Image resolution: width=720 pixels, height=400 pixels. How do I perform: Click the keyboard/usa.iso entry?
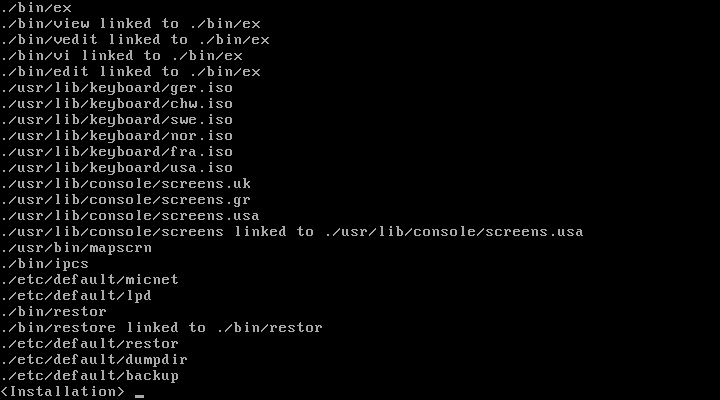(117, 167)
